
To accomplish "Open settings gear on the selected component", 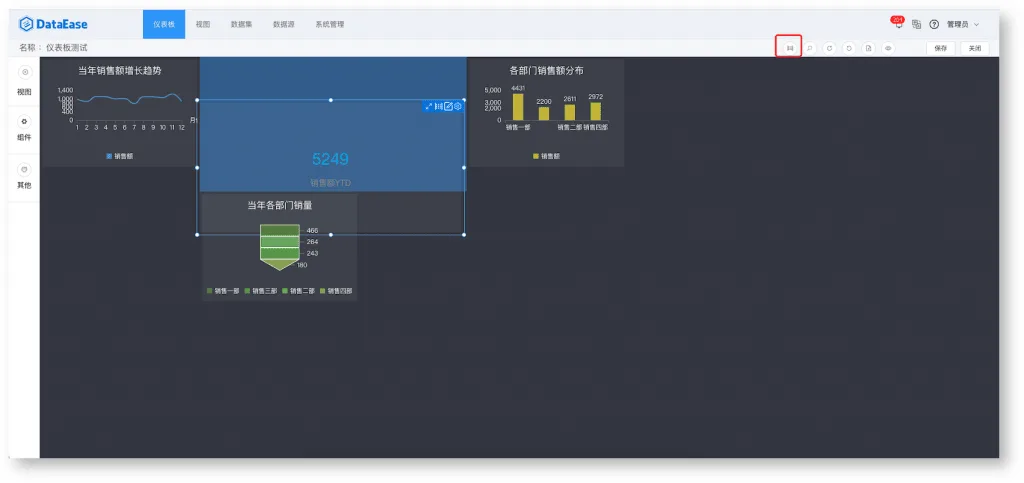I will pos(458,106).
